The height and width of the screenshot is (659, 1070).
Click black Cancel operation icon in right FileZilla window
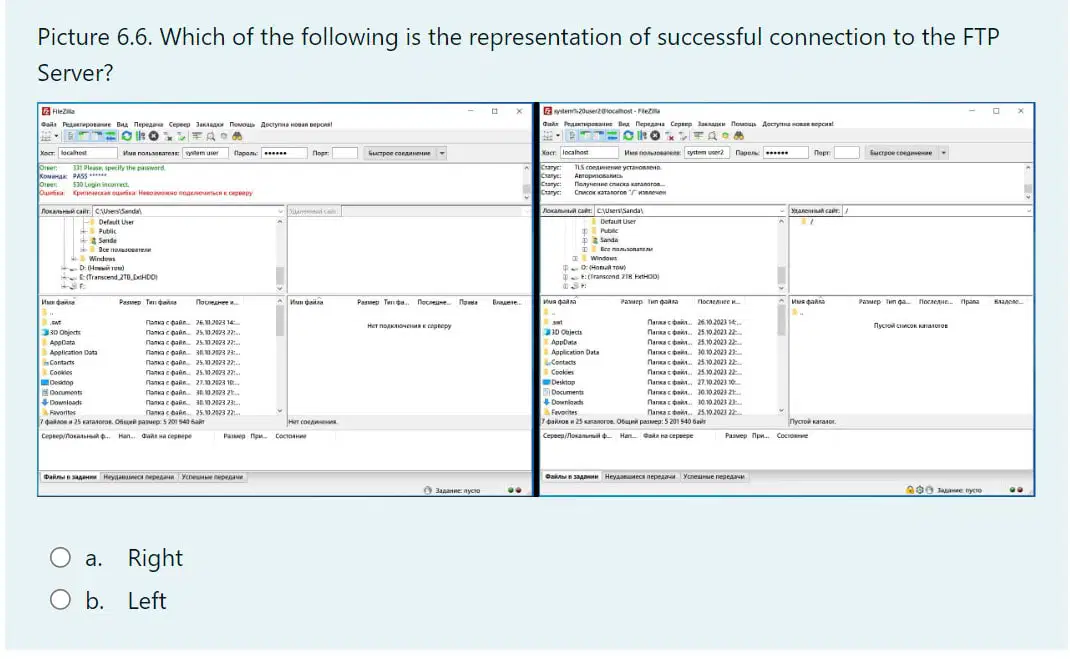pyautogui.click(x=655, y=136)
